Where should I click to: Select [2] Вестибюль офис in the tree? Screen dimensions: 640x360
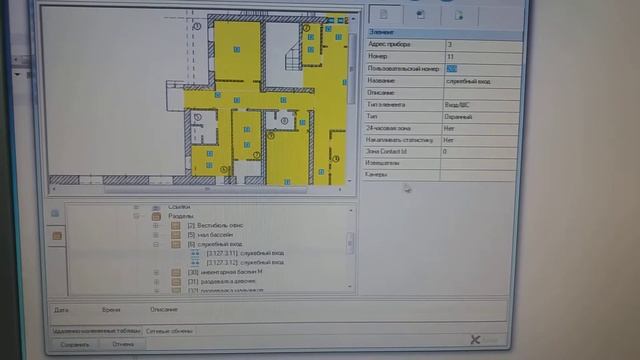pyautogui.click(x=215, y=225)
